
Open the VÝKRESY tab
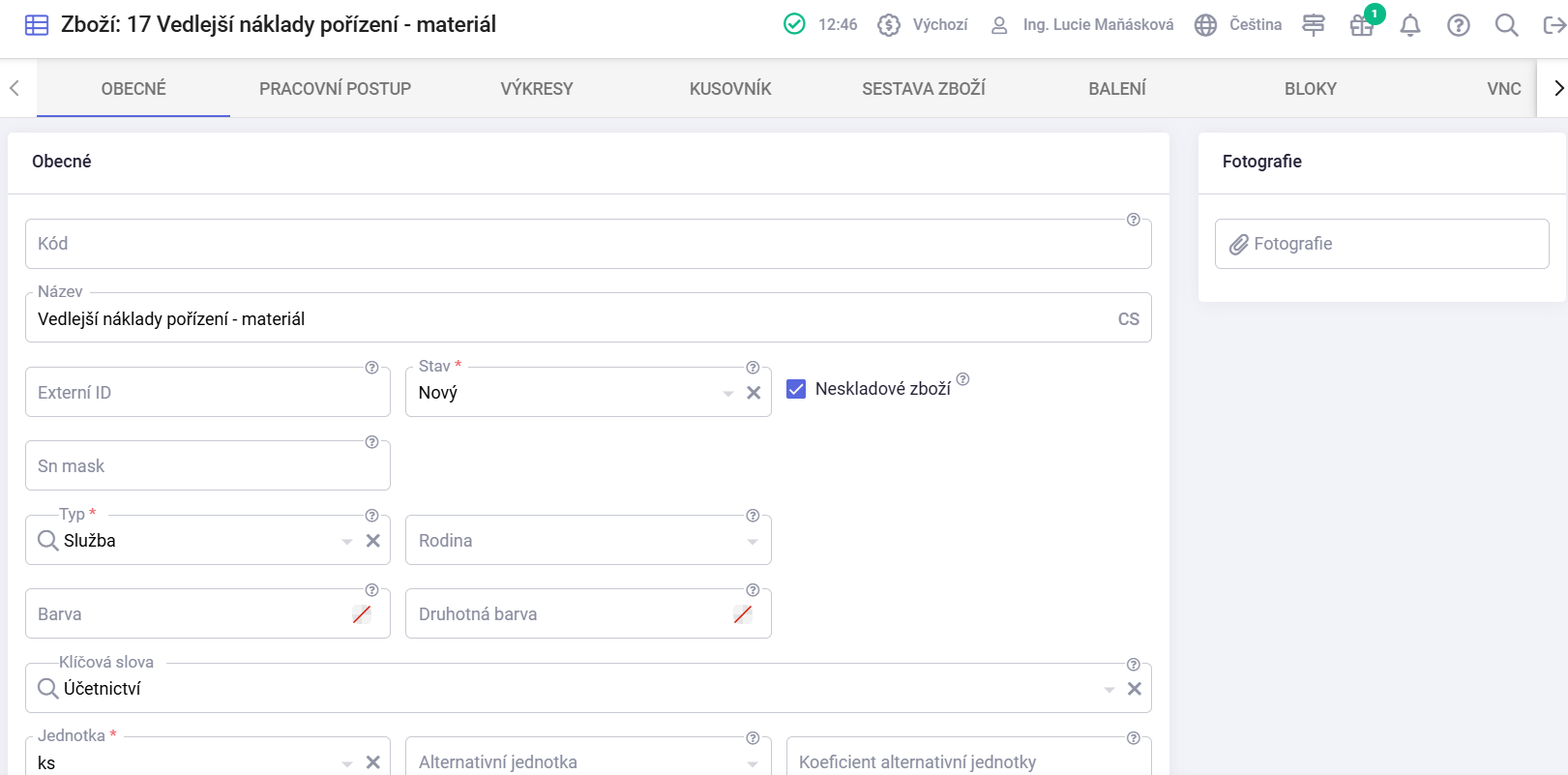coord(537,89)
